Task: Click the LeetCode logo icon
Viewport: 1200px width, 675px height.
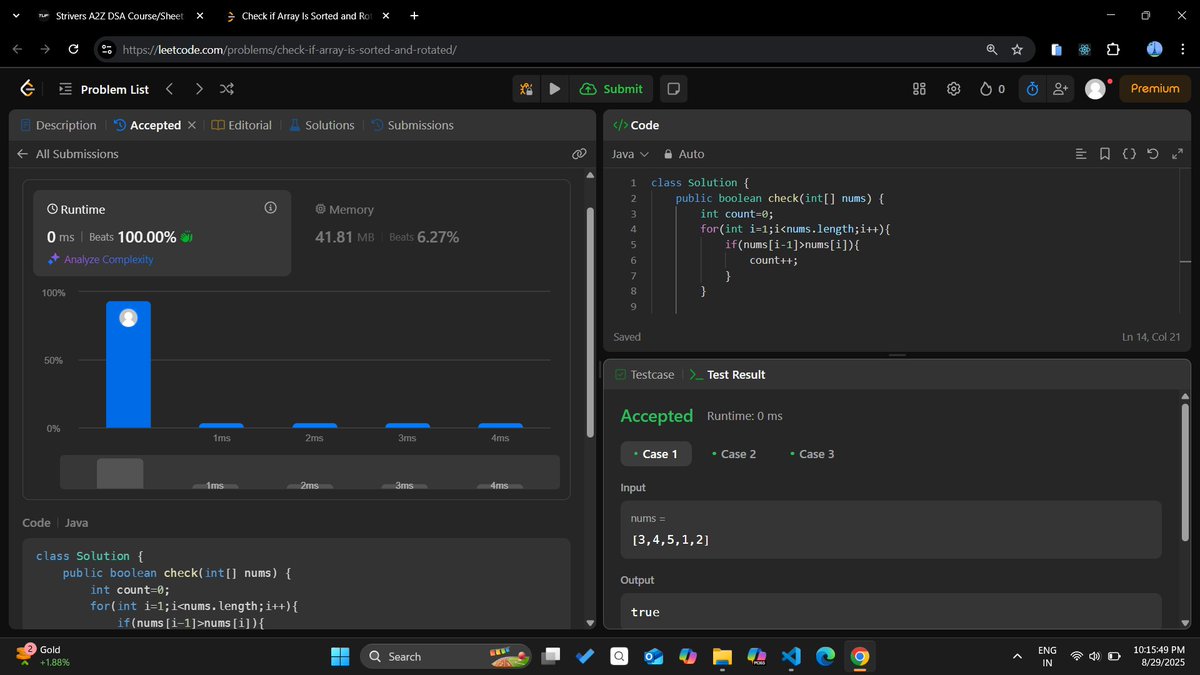Action: point(27,89)
